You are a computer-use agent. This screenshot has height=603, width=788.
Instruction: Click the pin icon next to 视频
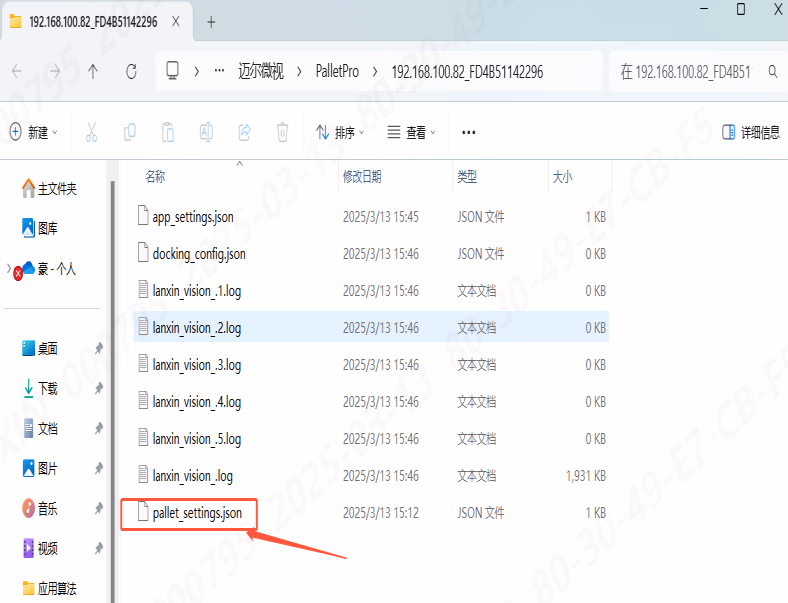click(99, 548)
